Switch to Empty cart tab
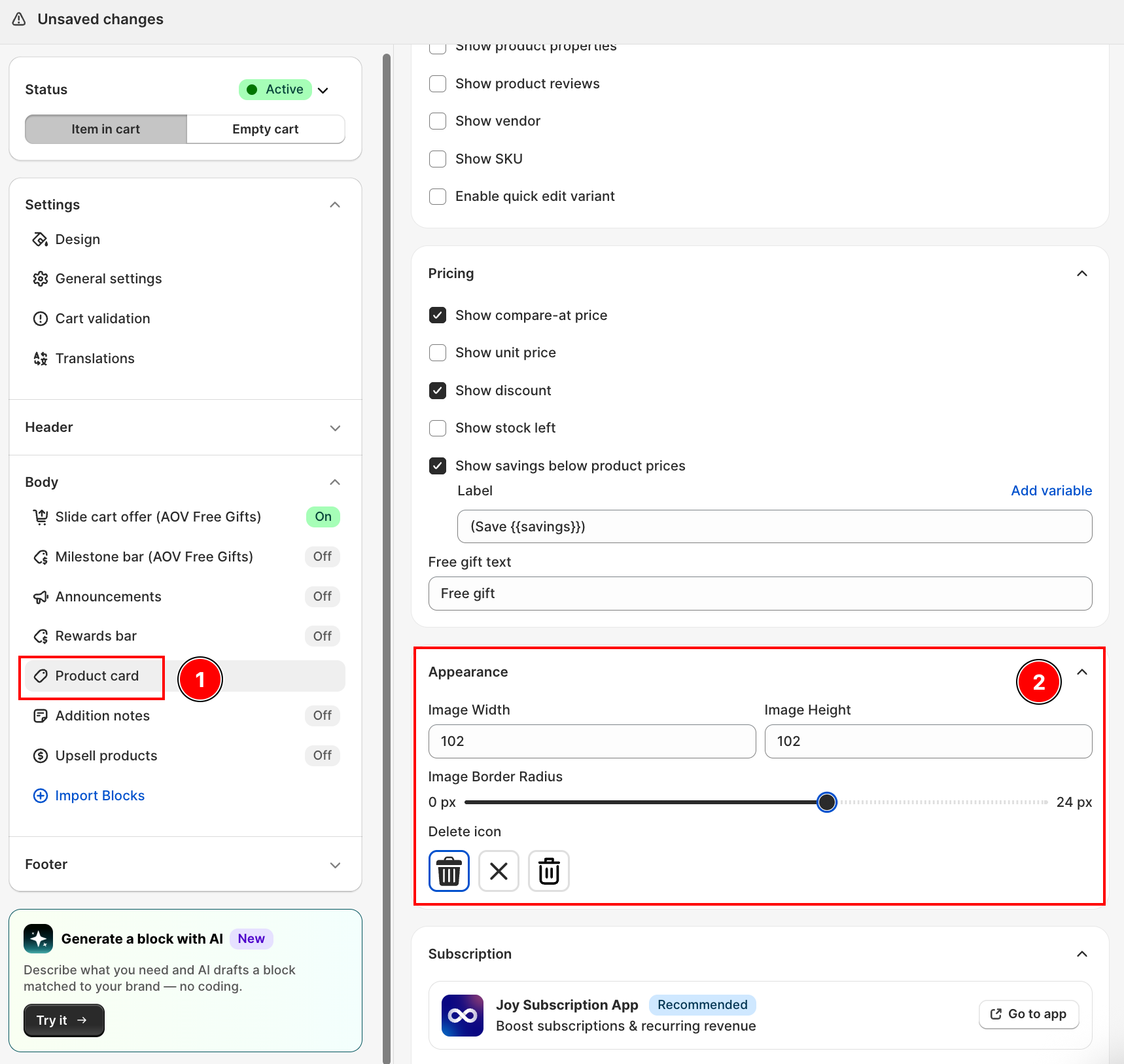 tap(266, 130)
